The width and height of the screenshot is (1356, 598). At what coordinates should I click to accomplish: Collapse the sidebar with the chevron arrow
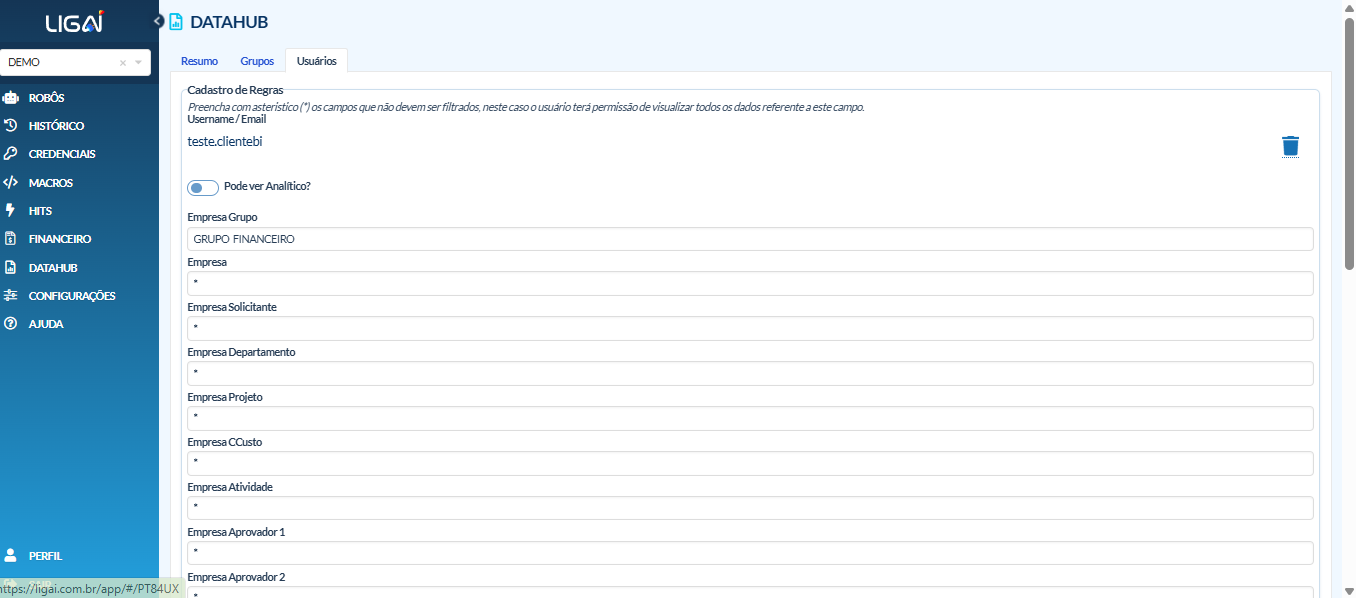point(158,21)
